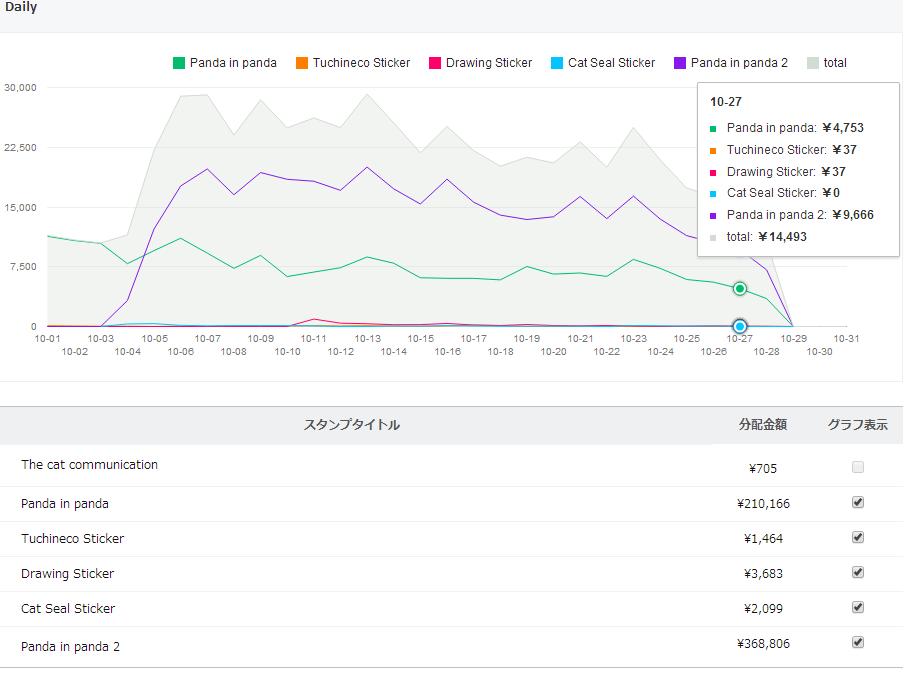911x675 pixels.
Task: Select The cat communication table row
Action: click(x=90, y=465)
